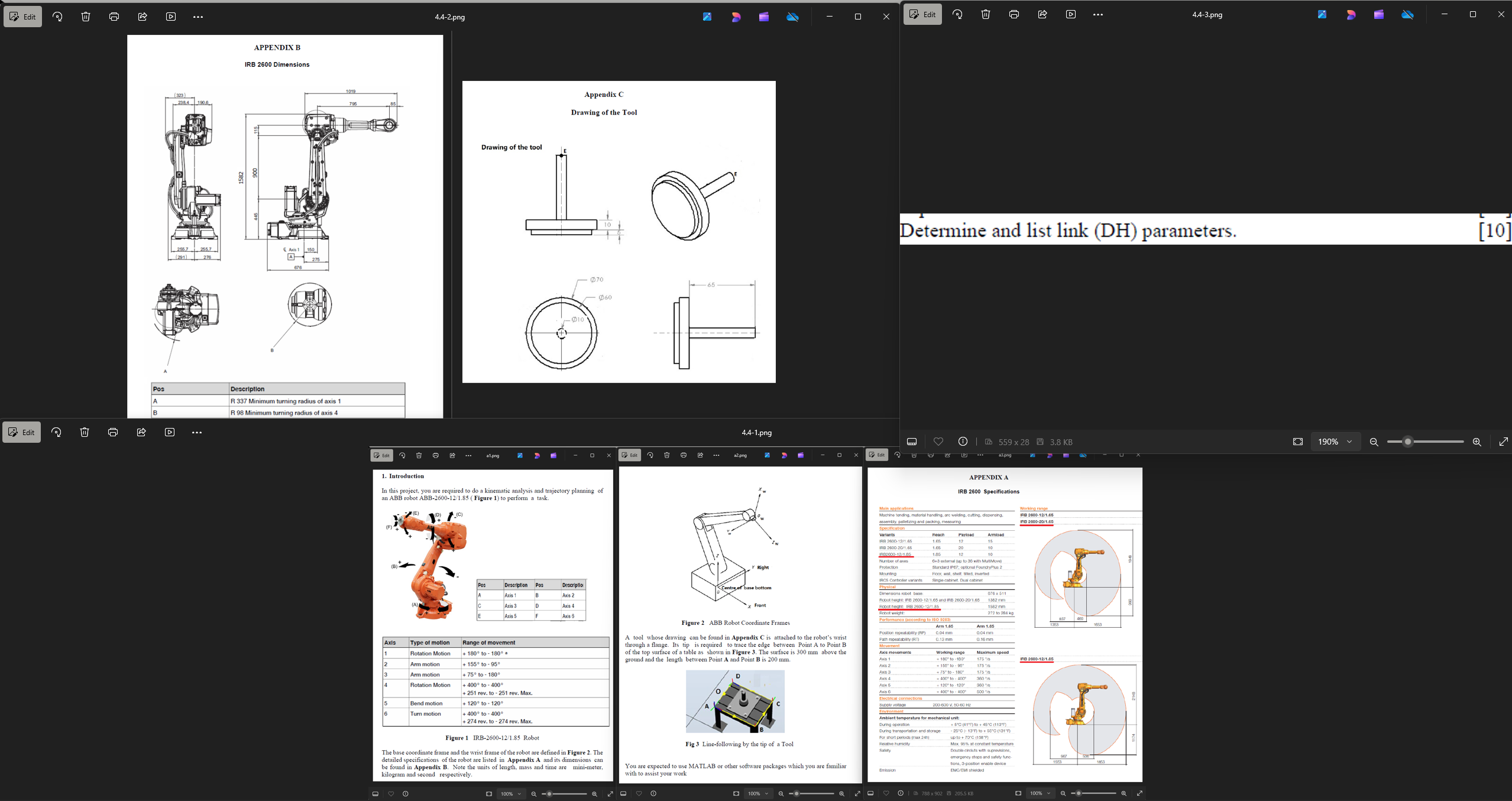Screen dimensions: 1512x801
Task: Click Edit button in 4.4-2.png window
Action: point(22,17)
